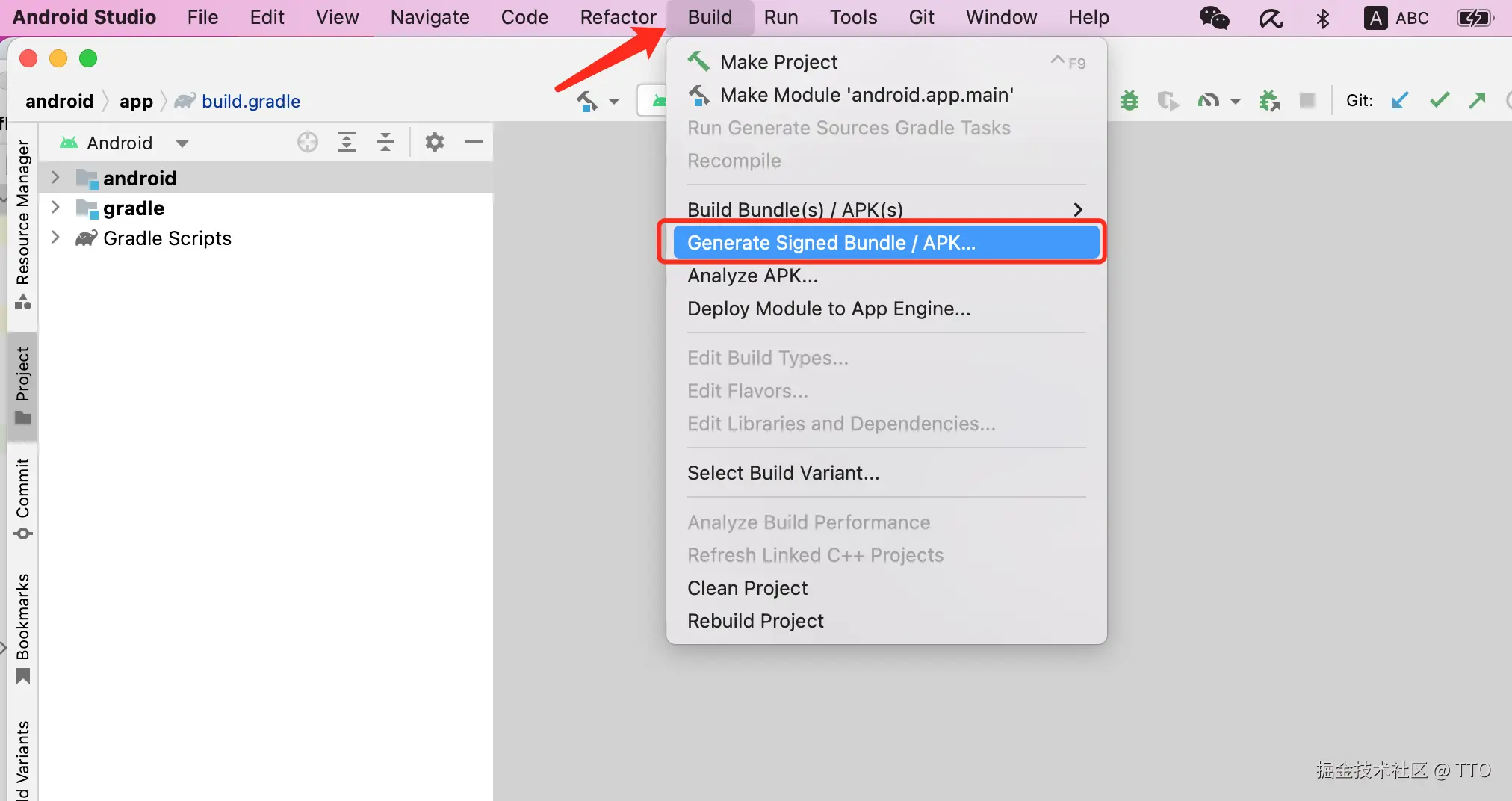Choose Select Build Variant...
Image resolution: width=1512 pixels, height=801 pixels.
[x=886, y=473]
